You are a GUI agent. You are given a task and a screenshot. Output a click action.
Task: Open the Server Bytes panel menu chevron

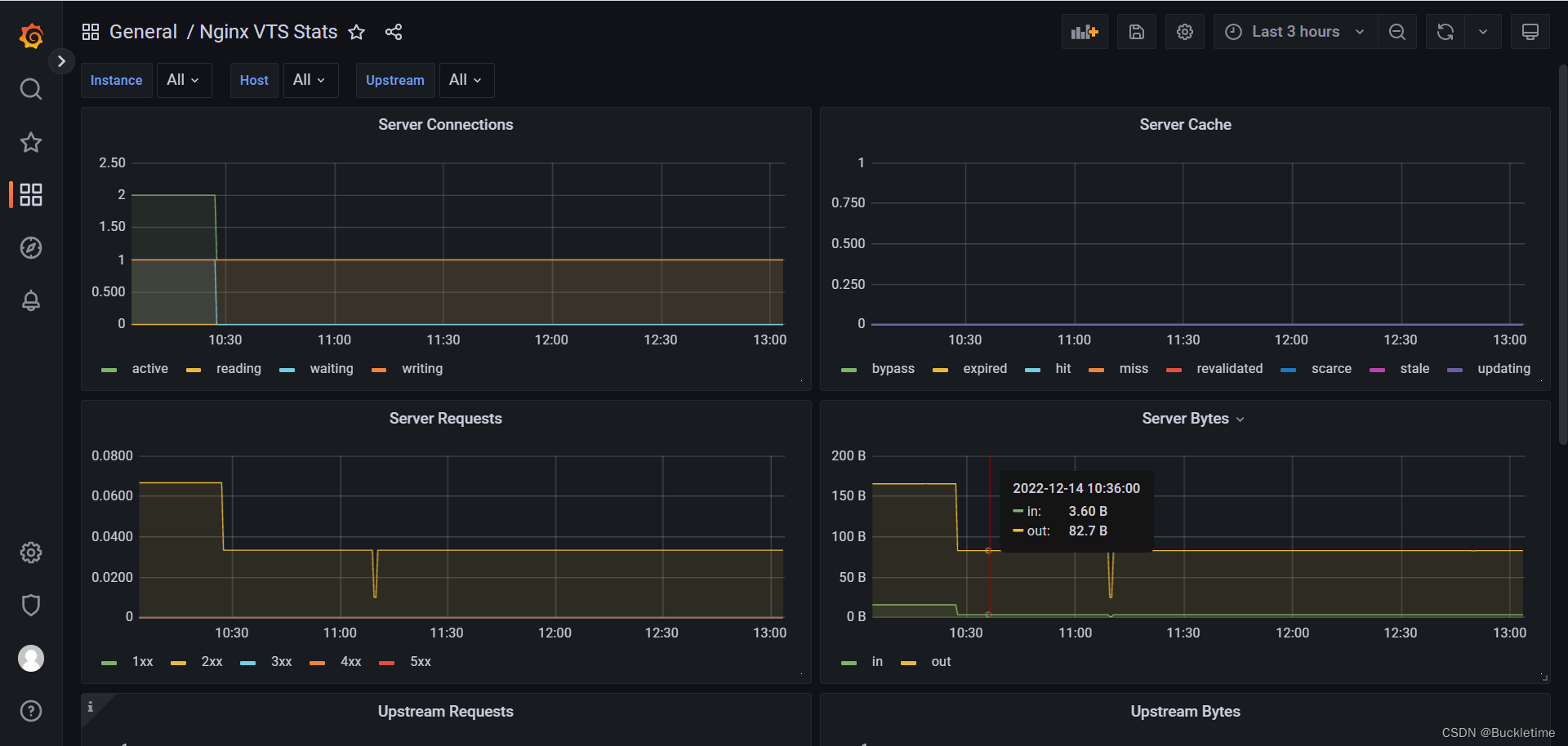pyautogui.click(x=1241, y=420)
